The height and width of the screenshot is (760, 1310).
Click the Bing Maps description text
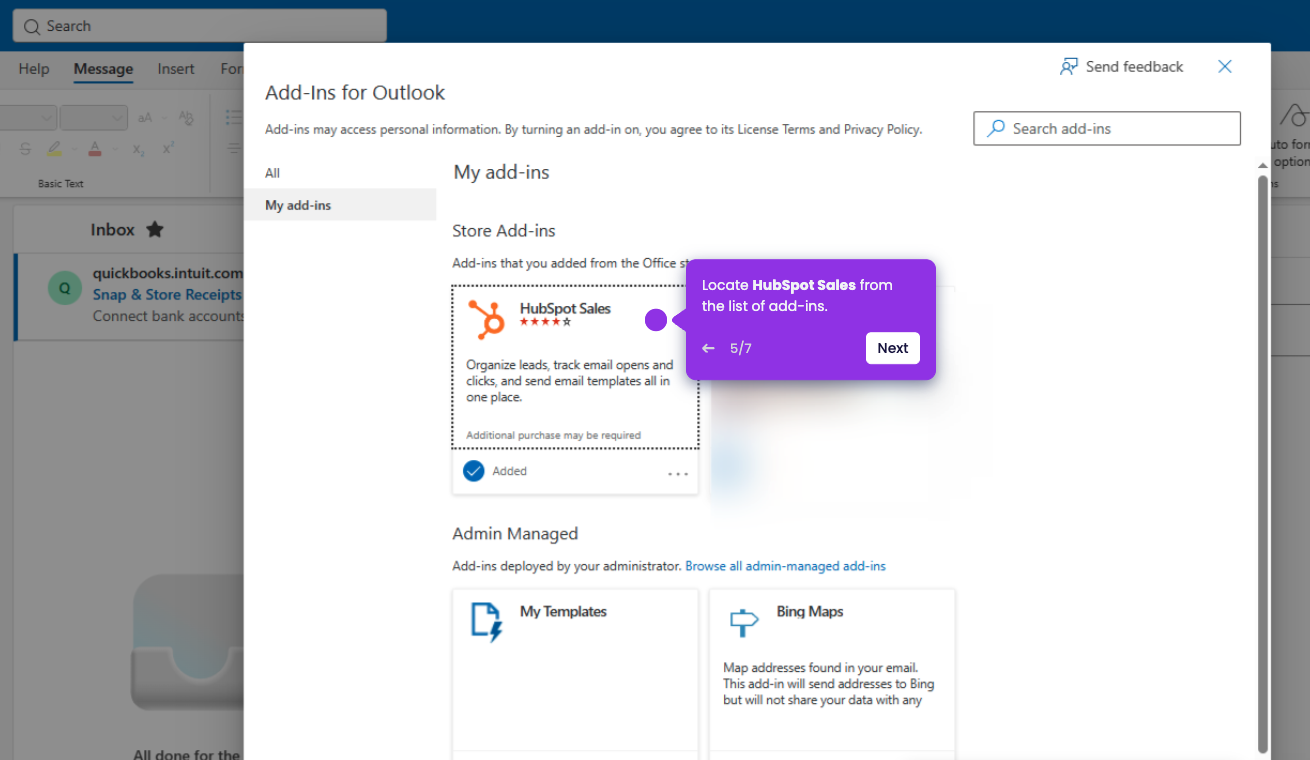point(829,684)
